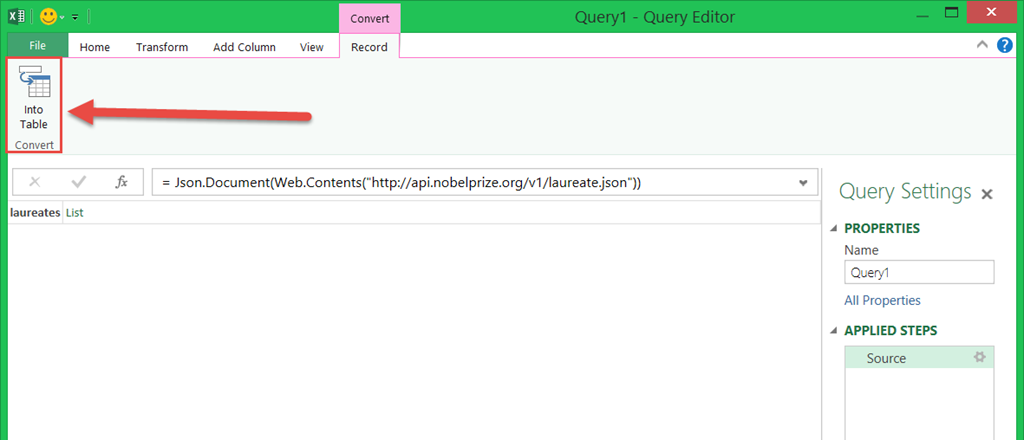
Task: Click the All Properties link
Action: 882,300
